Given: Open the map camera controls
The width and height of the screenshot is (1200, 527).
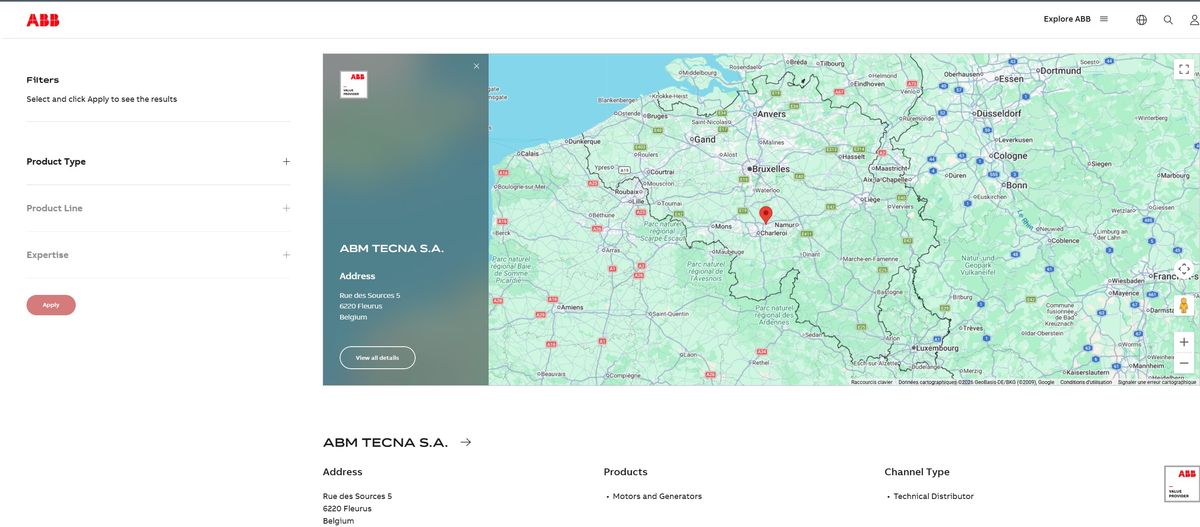Looking at the screenshot, I should [x=1184, y=269].
